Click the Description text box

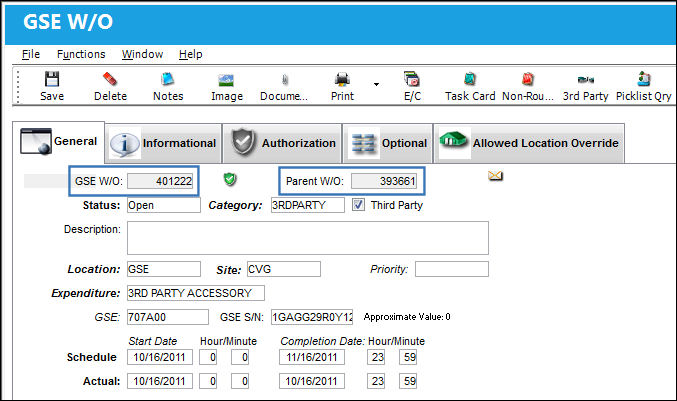click(x=308, y=238)
